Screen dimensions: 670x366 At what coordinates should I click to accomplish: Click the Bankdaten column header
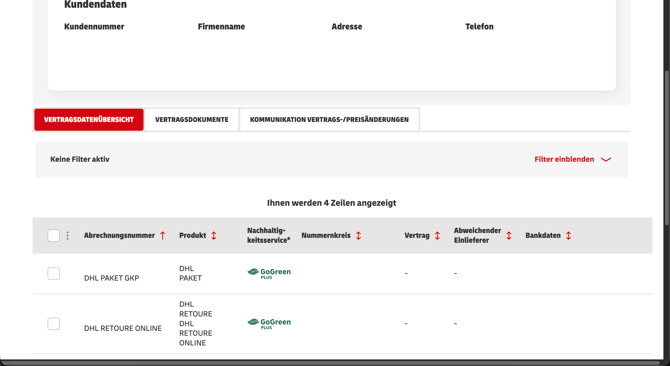point(543,235)
